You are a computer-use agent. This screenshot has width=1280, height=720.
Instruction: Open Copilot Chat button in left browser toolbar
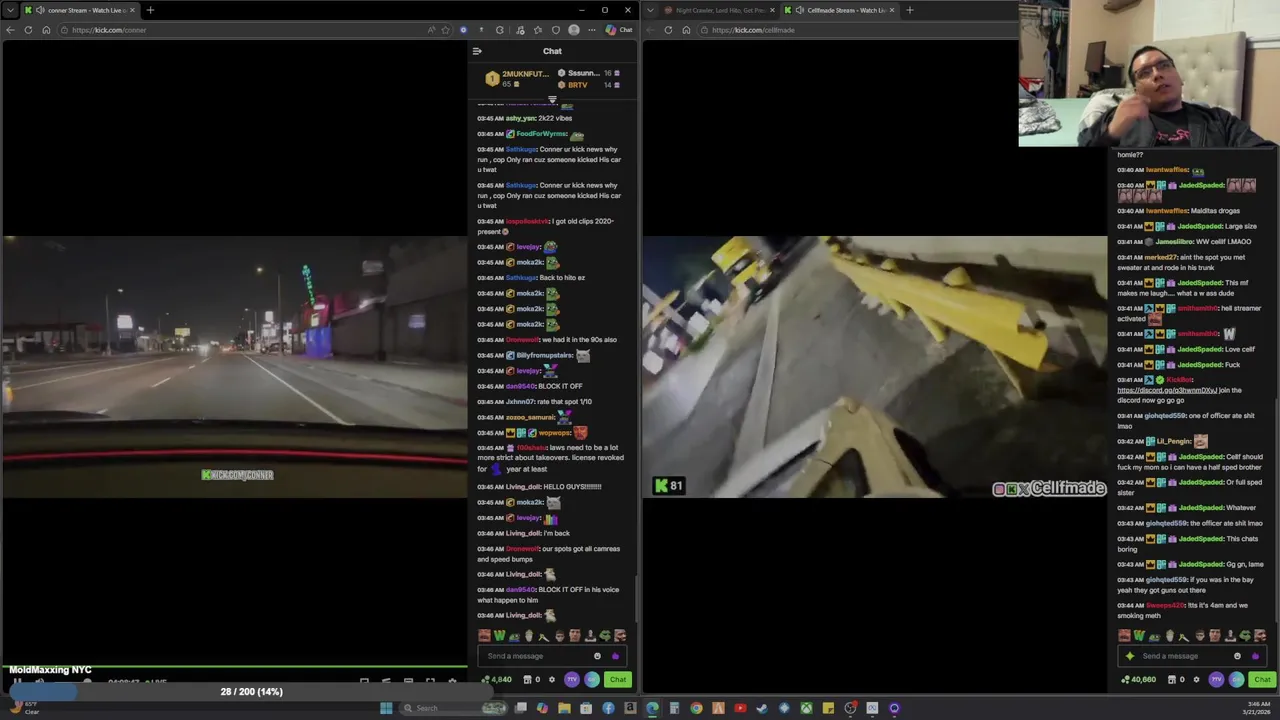618,30
